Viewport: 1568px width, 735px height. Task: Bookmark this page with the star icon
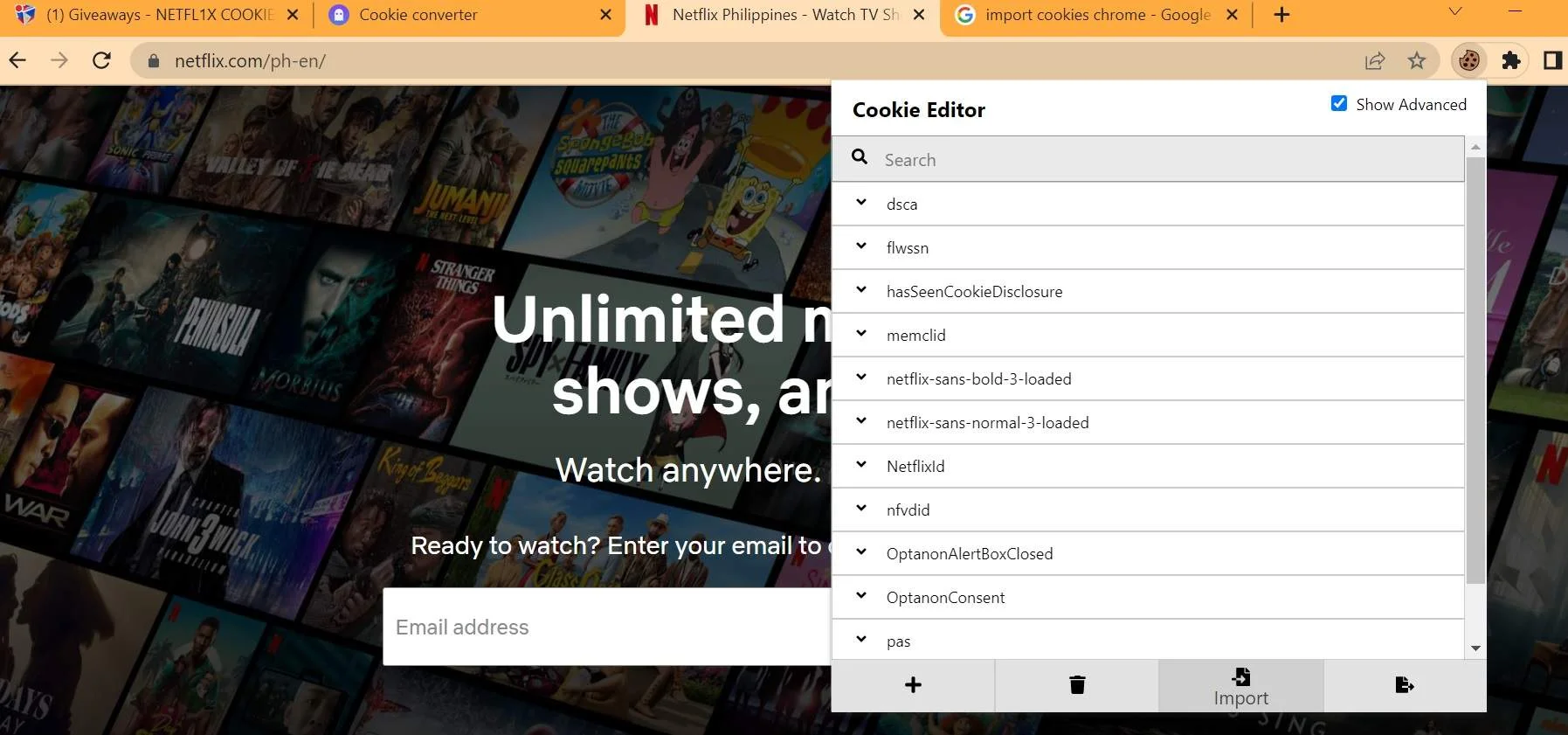(x=1416, y=60)
